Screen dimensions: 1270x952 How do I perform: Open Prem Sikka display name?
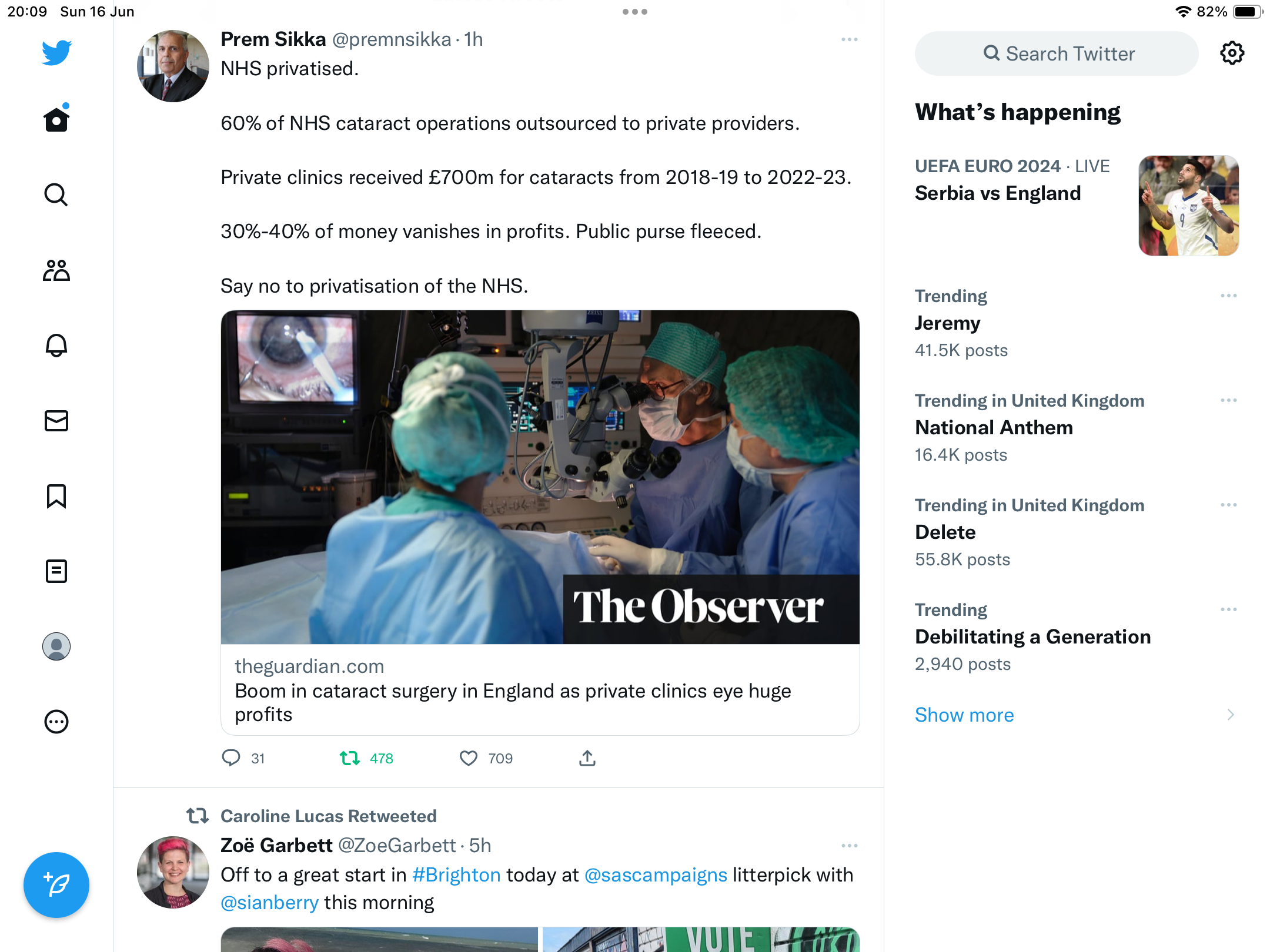coord(273,39)
